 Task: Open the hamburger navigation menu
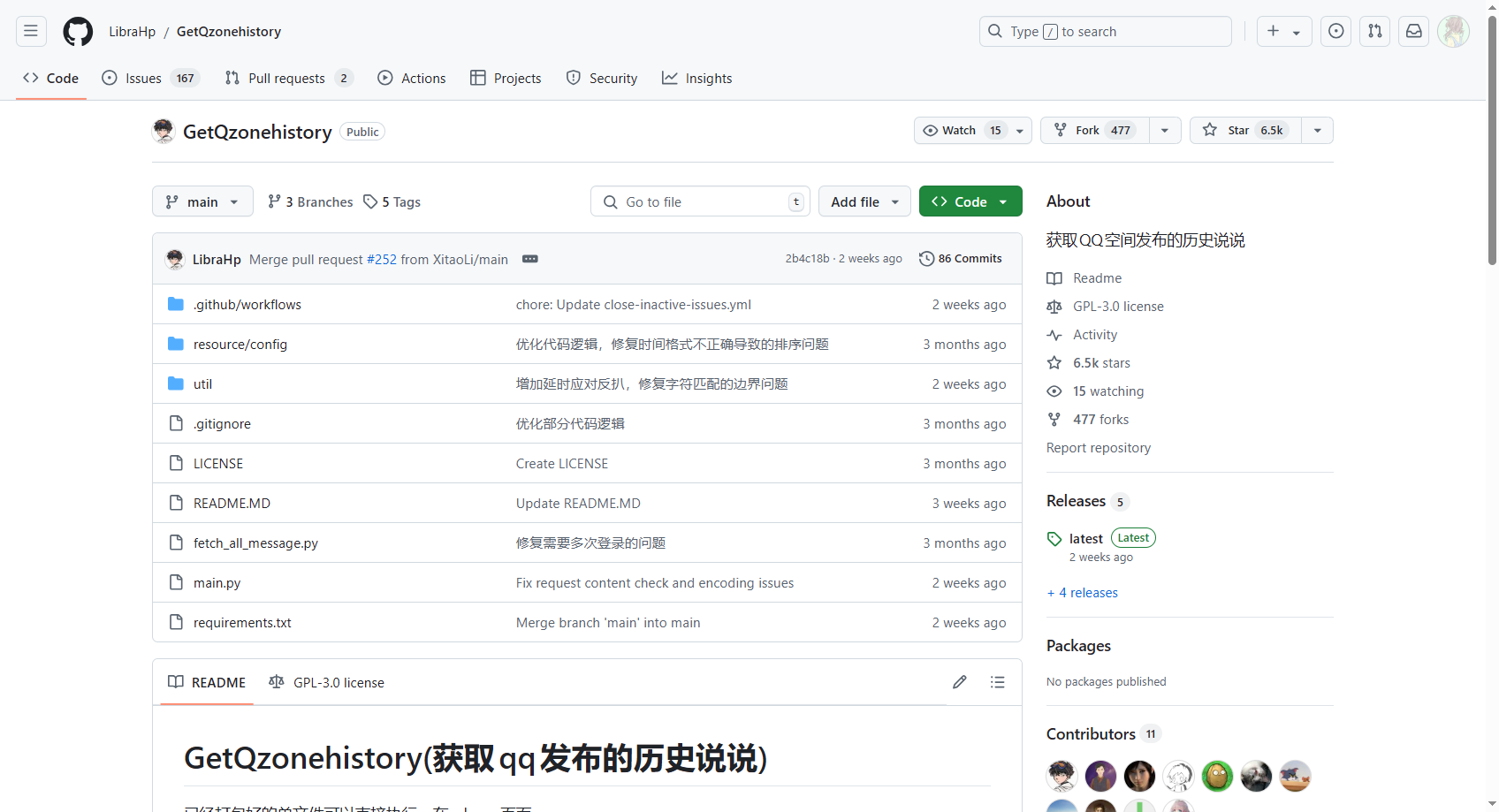(31, 32)
